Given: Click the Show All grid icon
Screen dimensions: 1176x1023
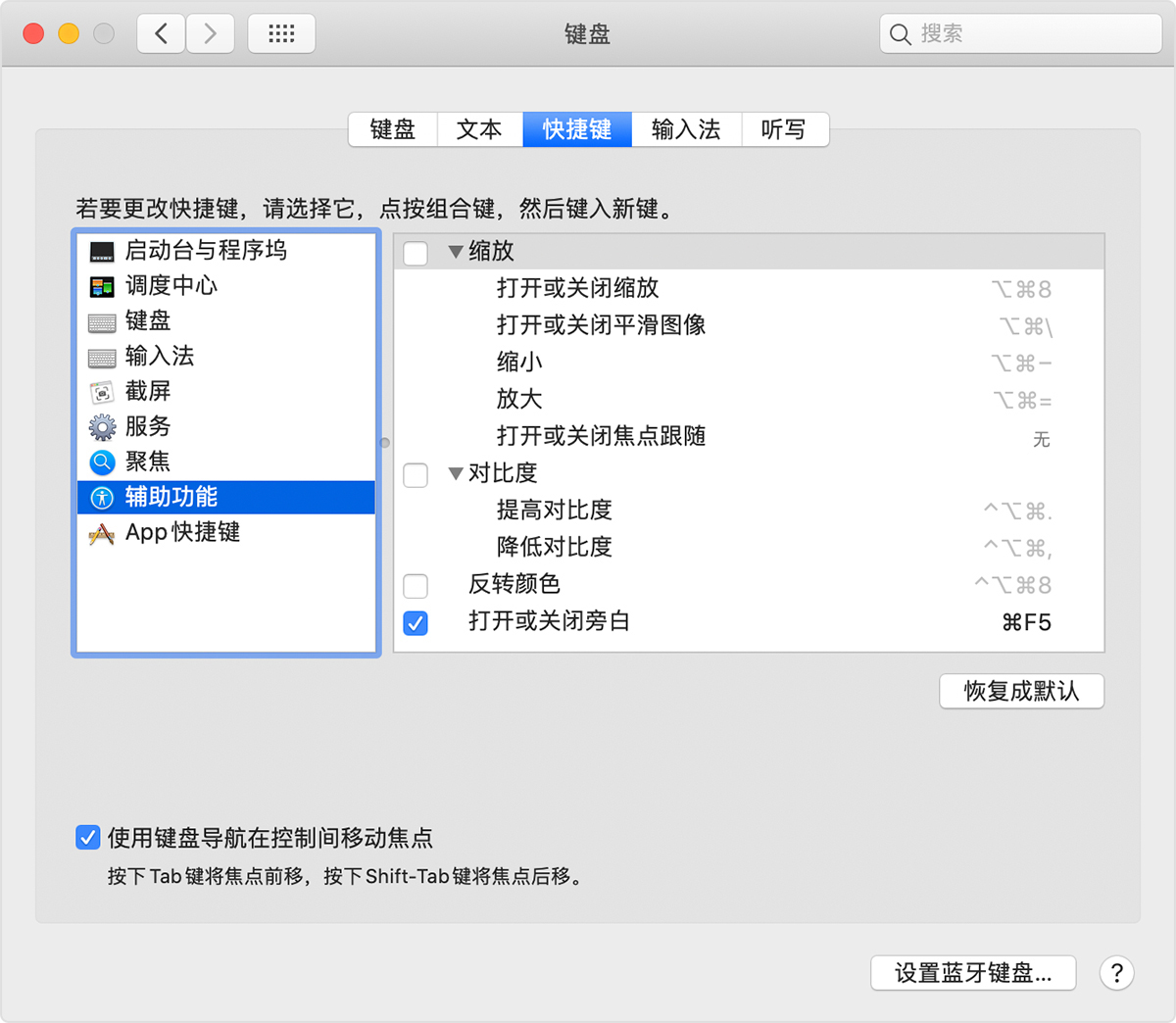Looking at the screenshot, I should coord(281,32).
